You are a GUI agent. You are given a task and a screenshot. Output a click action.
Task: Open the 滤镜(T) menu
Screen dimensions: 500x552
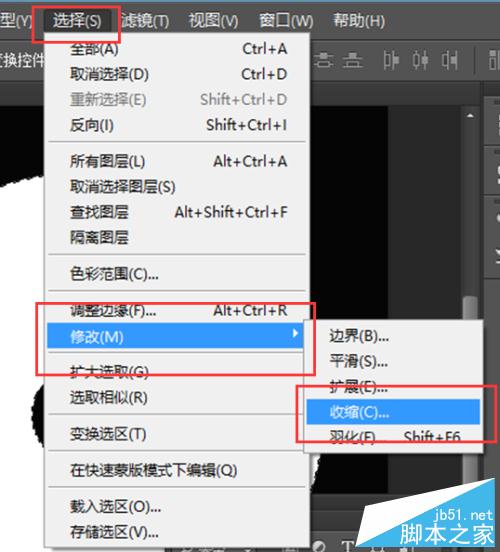pyautogui.click(x=145, y=21)
